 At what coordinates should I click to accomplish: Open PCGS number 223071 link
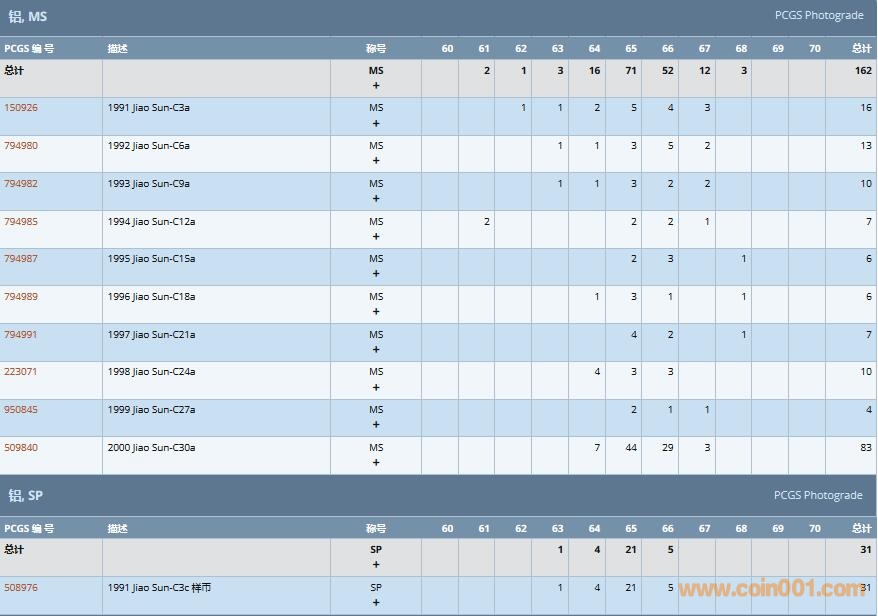[21, 372]
